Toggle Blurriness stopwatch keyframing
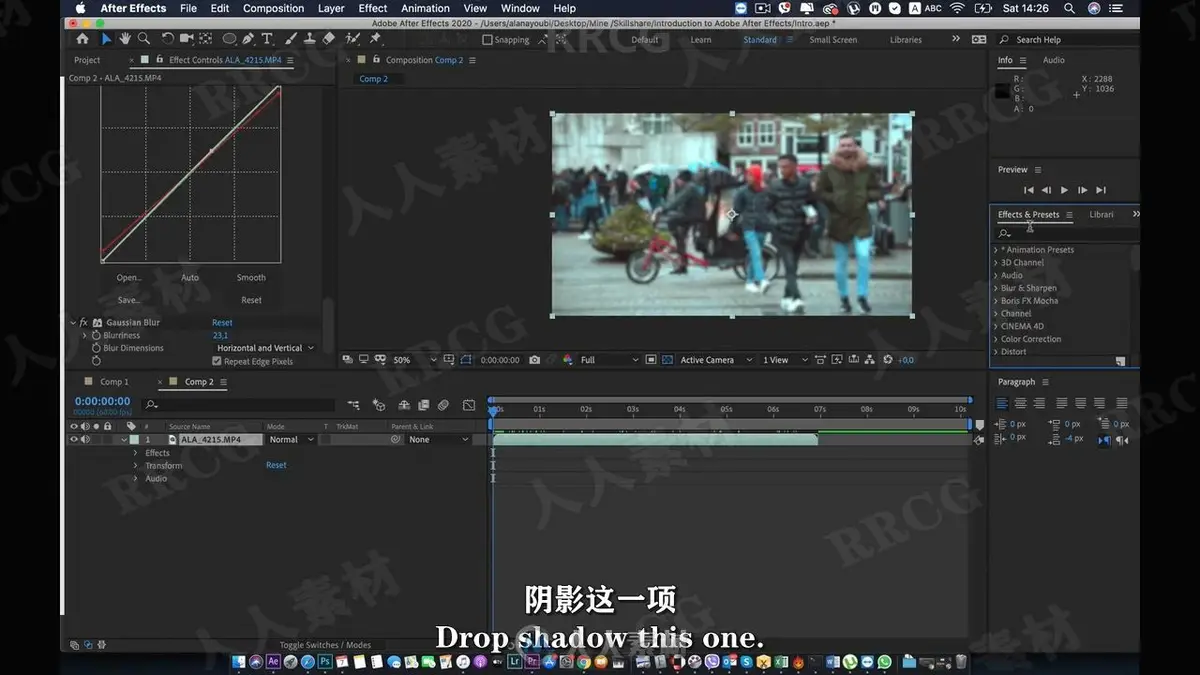 pos(96,335)
